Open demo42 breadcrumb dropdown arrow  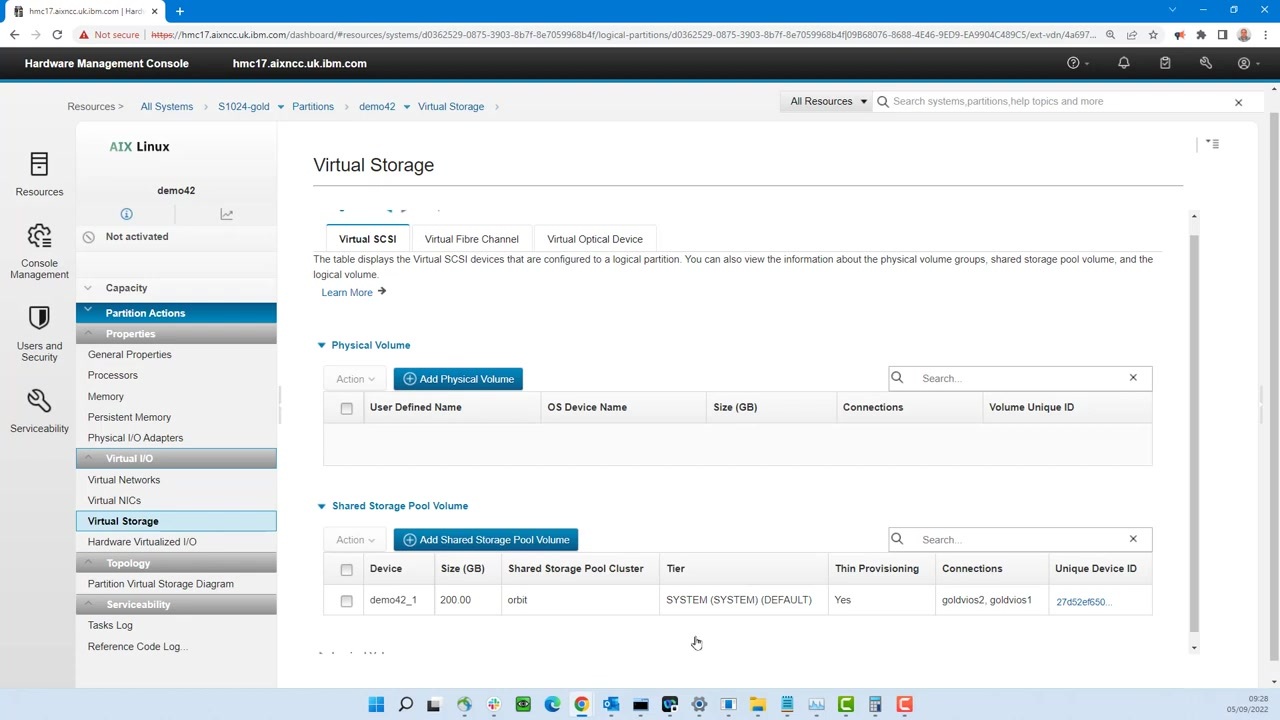407,107
